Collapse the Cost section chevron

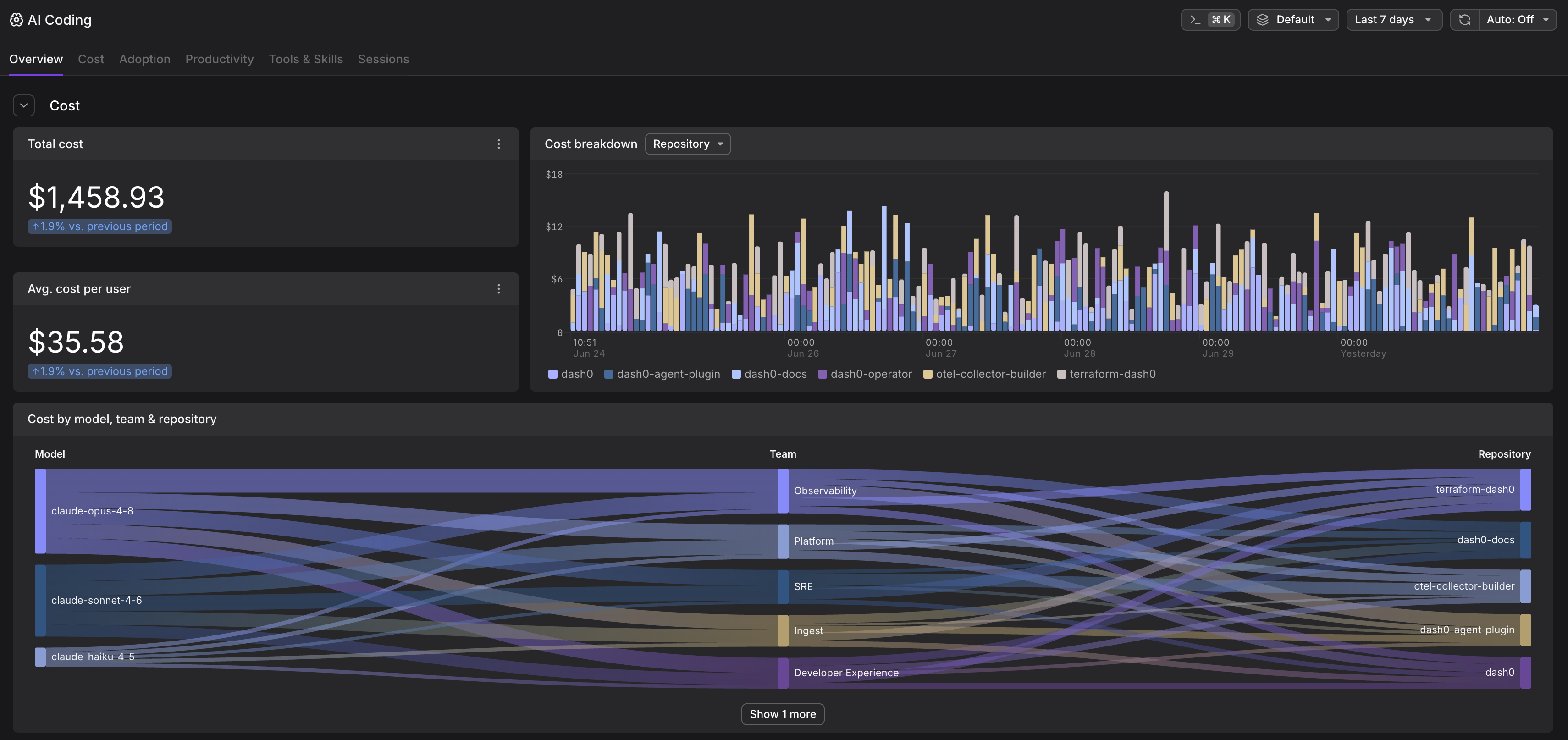pyautogui.click(x=24, y=105)
